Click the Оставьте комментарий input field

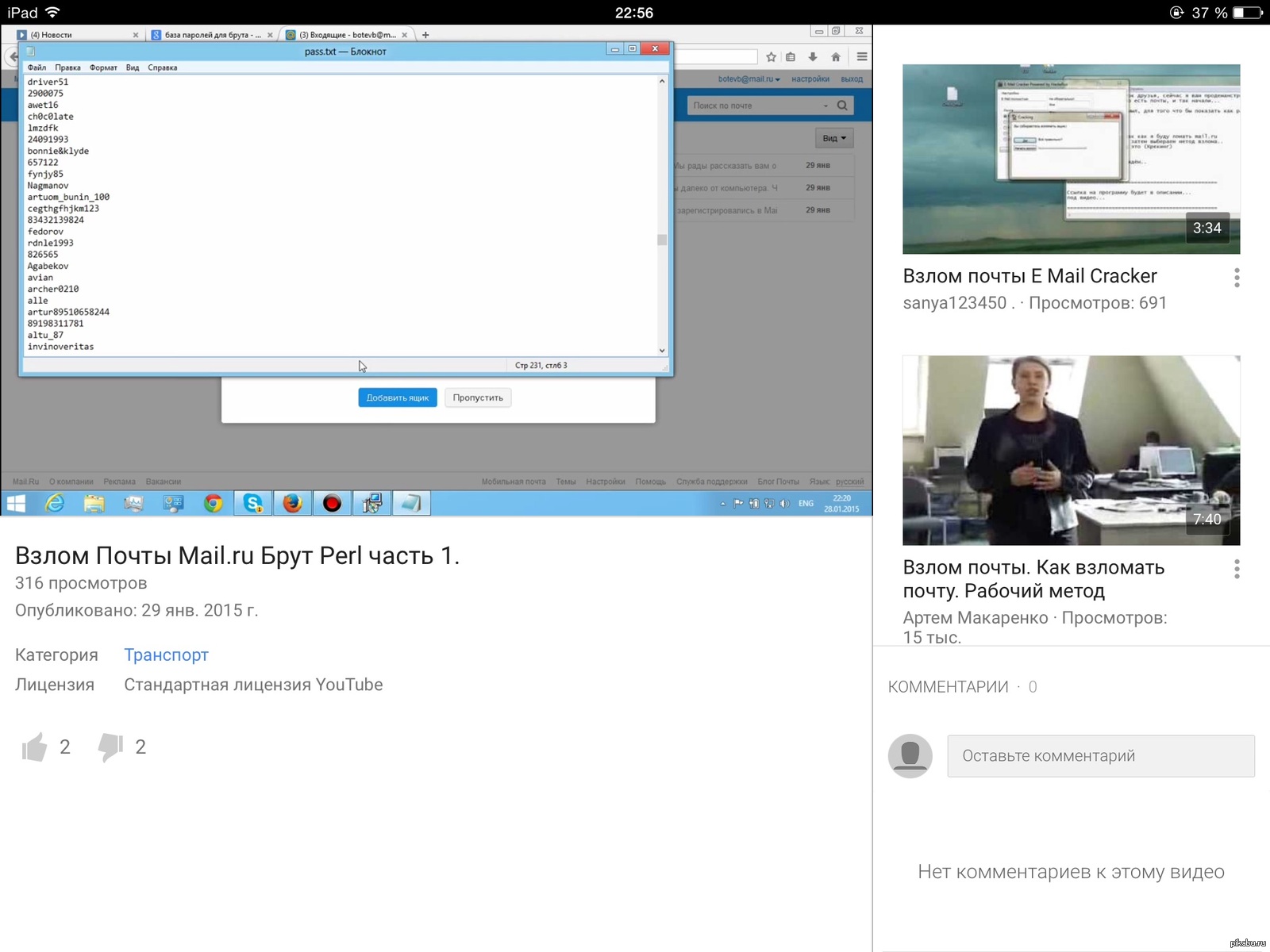[1101, 756]
